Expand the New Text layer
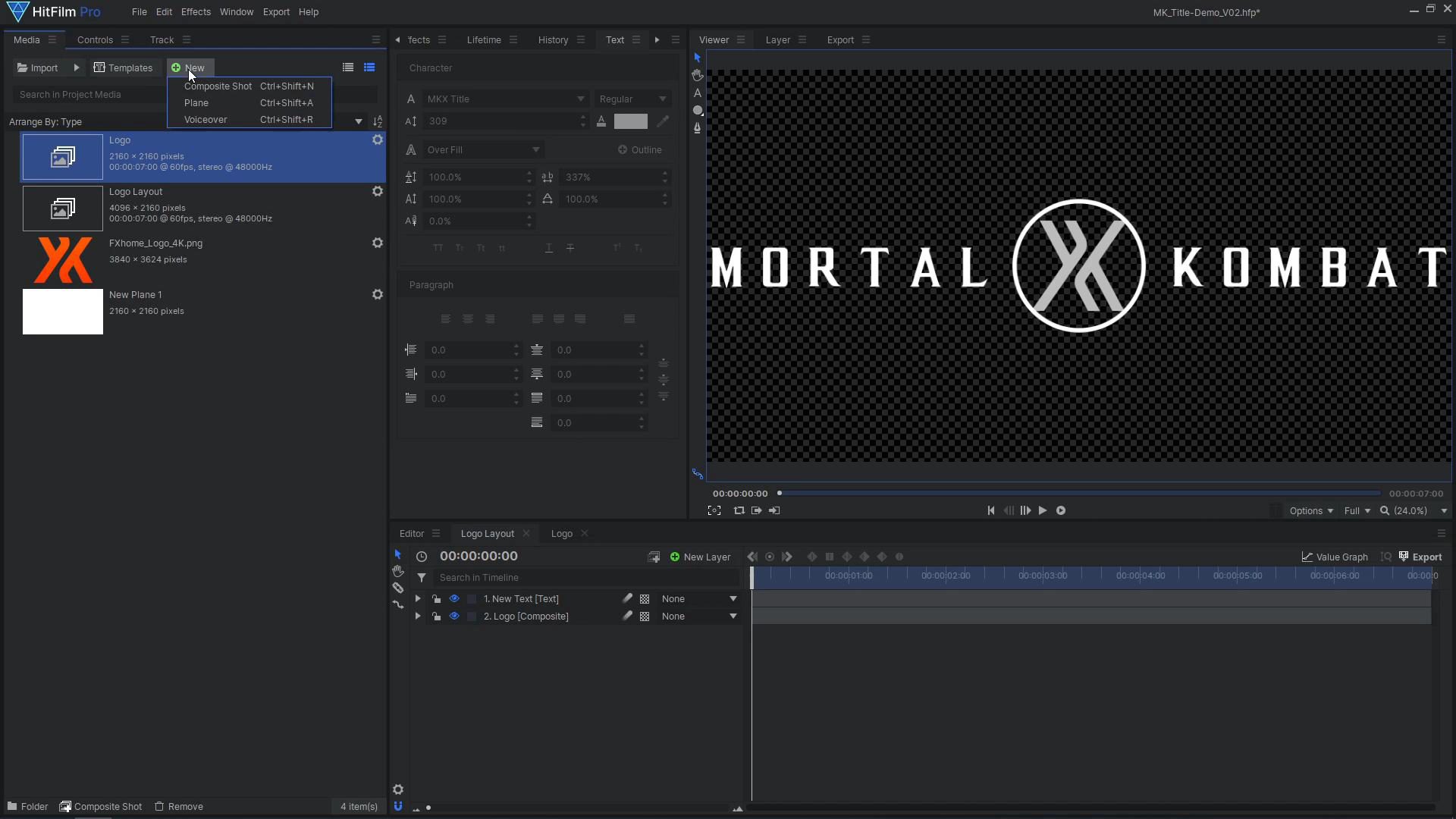1456x819 pixels. pyautogui.click(x=418, y=599)
